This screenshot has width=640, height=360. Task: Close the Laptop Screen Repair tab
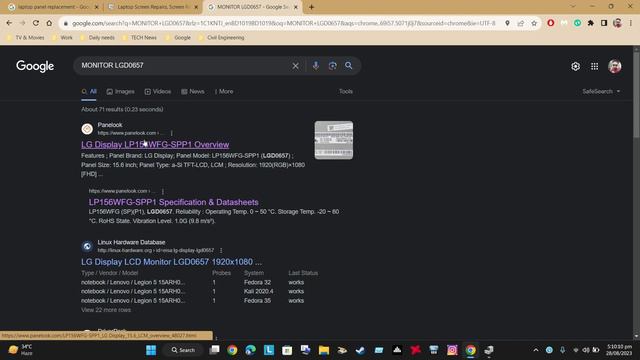(x=196, y=7)
